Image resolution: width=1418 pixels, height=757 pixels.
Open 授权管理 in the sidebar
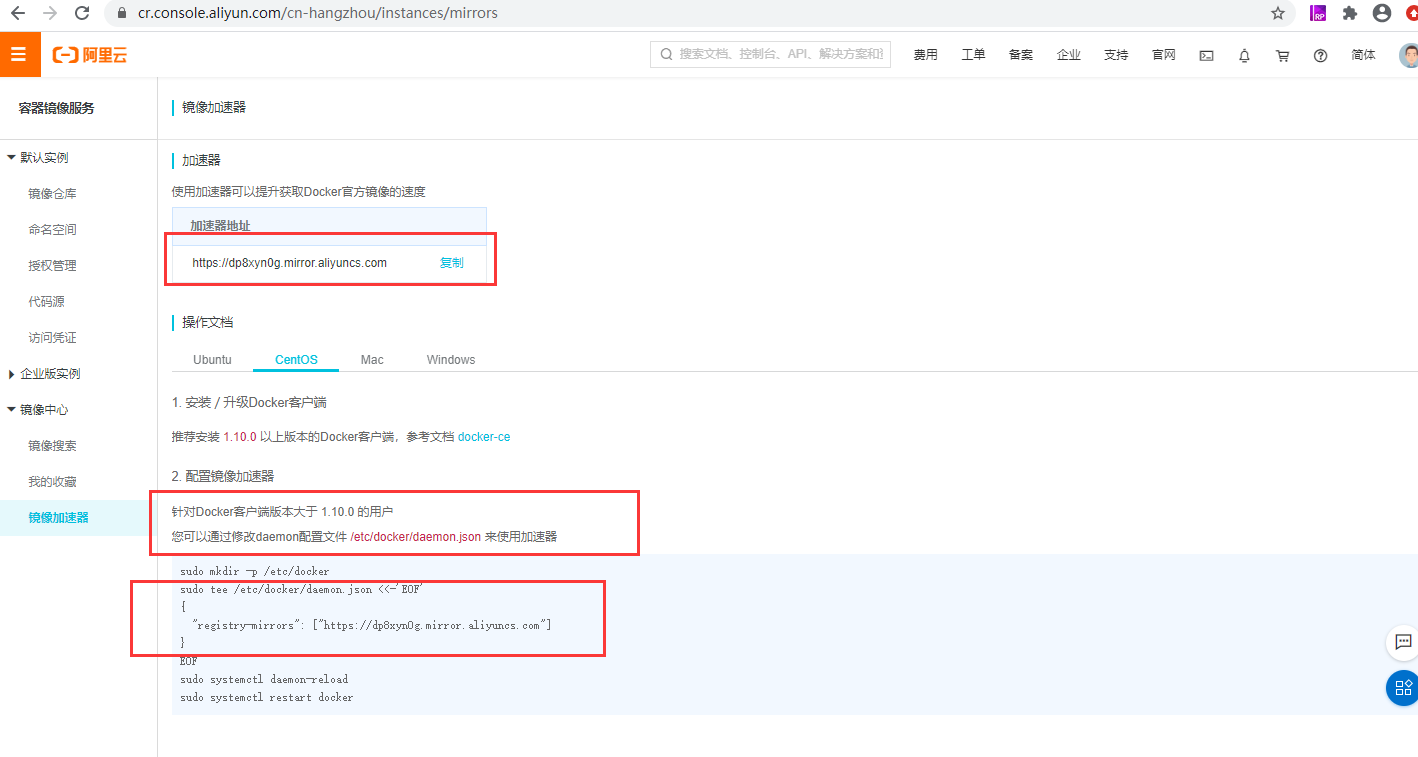(x=53, y=266)
